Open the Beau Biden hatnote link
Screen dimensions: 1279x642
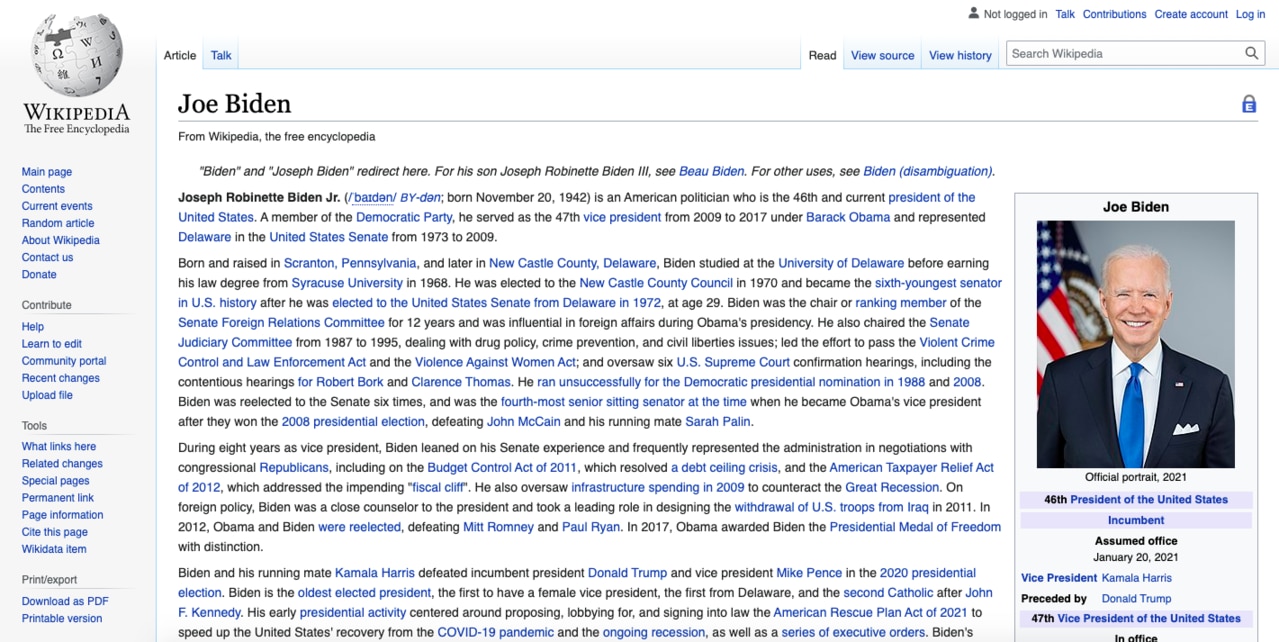coord(712,171)
